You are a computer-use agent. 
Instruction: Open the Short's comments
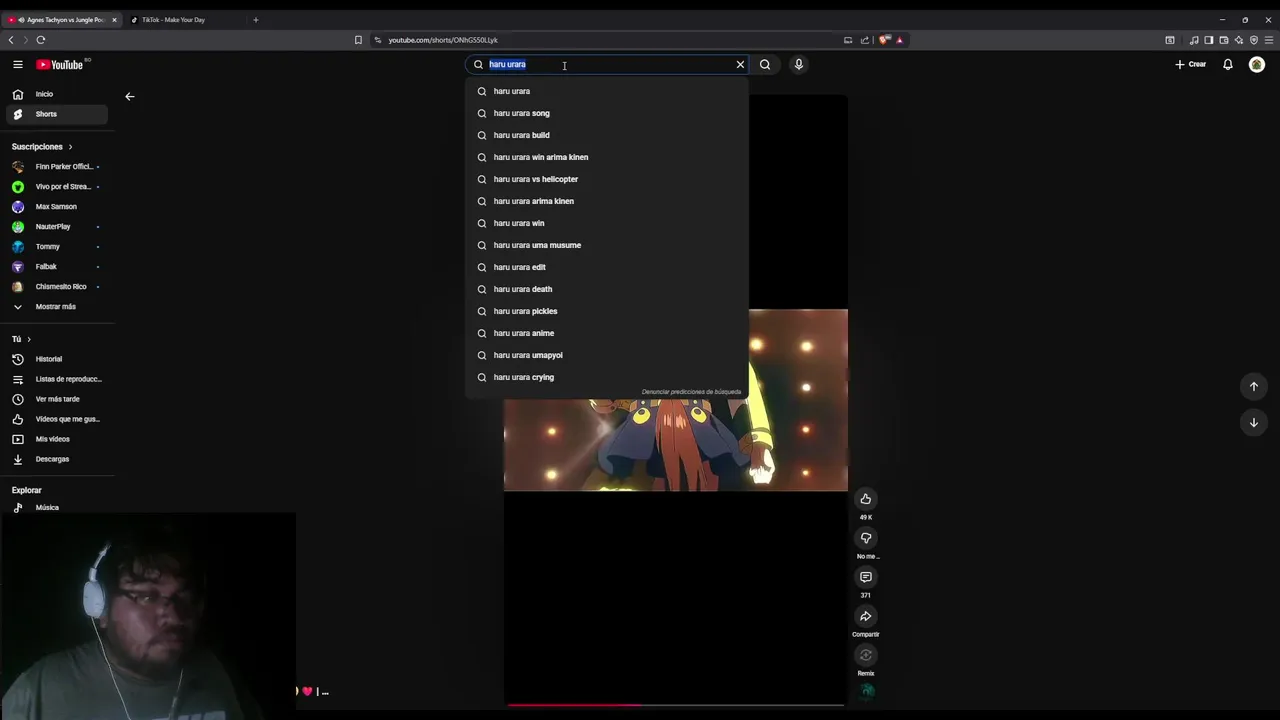(x=866, y=577)
